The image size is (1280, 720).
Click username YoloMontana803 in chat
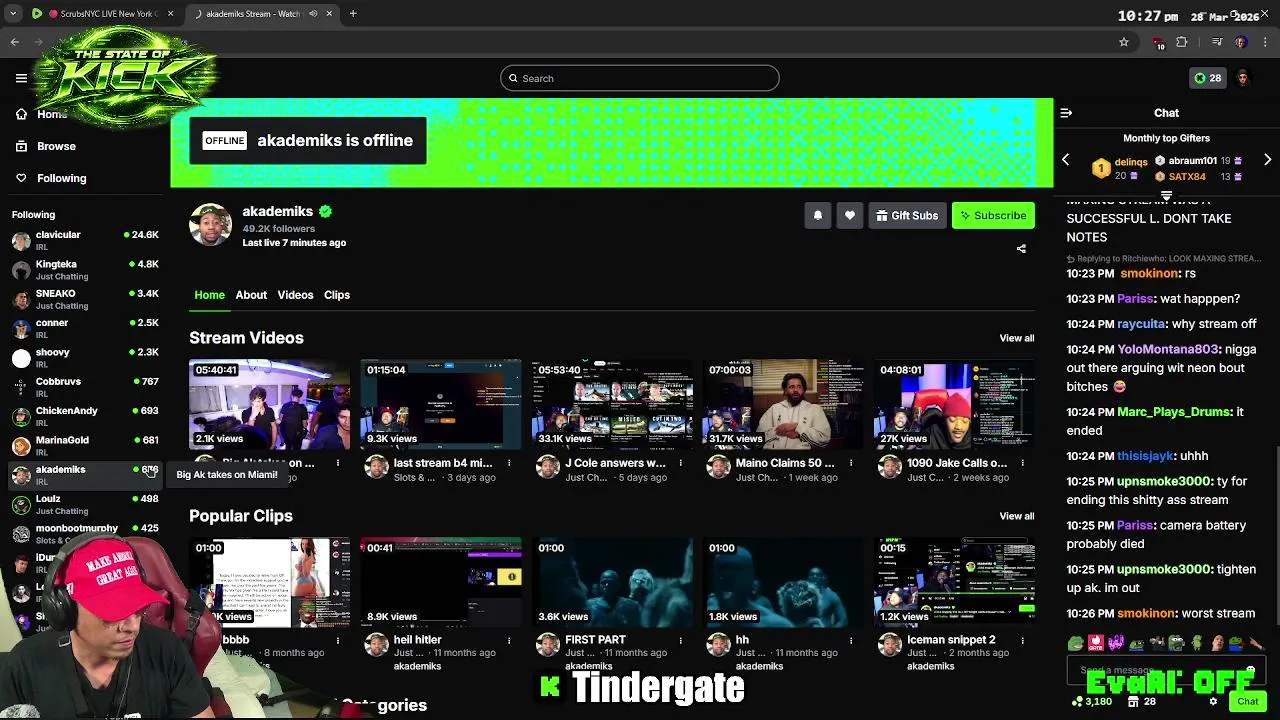click(1168, 349)
